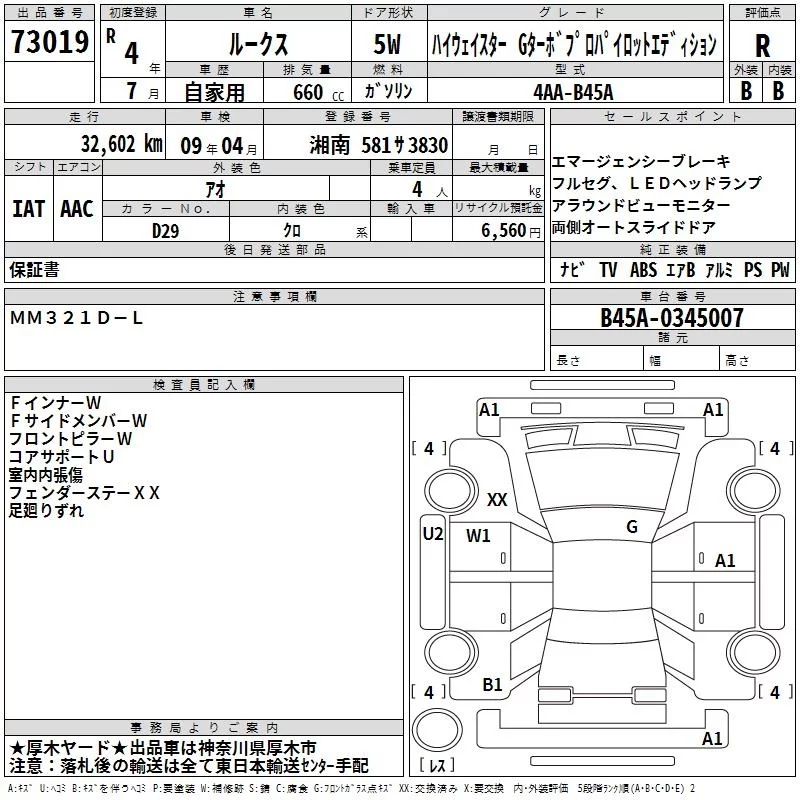The height and width of the screenshot is (800, 800).
Task: Click recycle deposit 6,560円
Action: click(511, 231)
